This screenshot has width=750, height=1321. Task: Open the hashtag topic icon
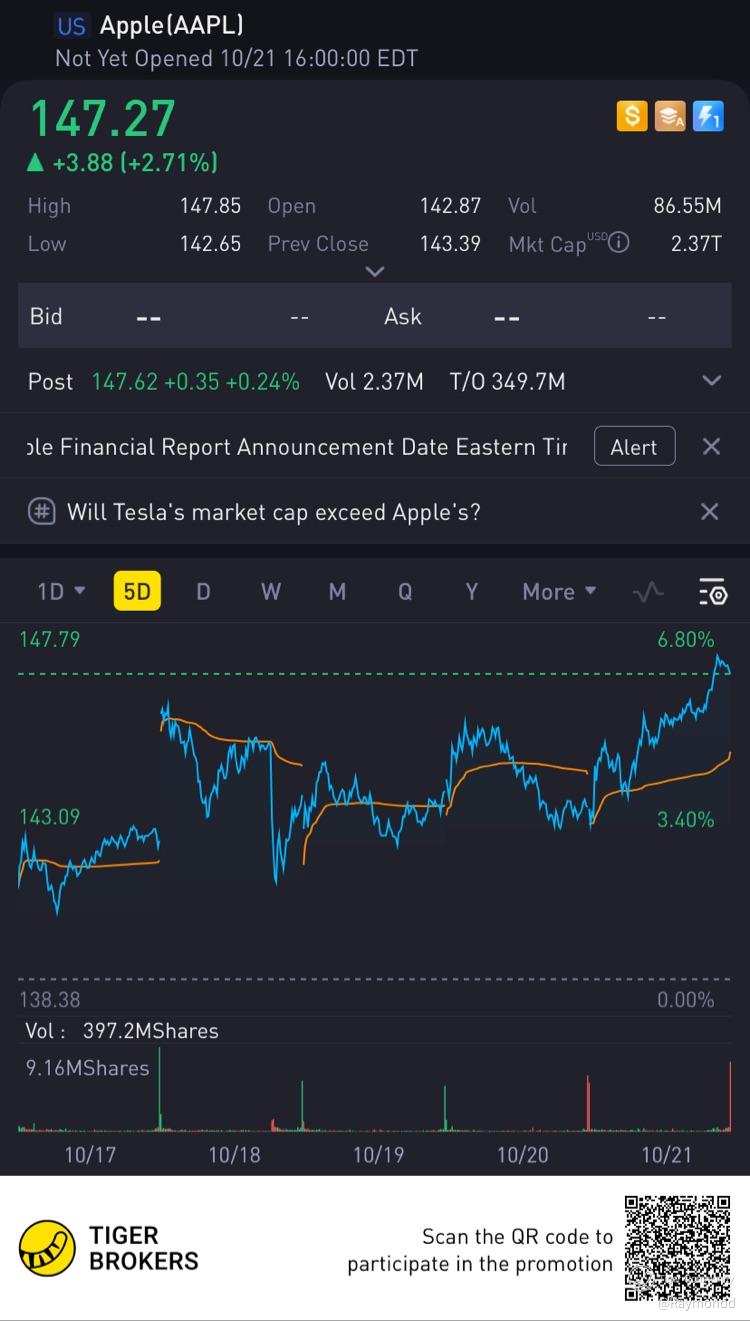[x=41, y=511]
